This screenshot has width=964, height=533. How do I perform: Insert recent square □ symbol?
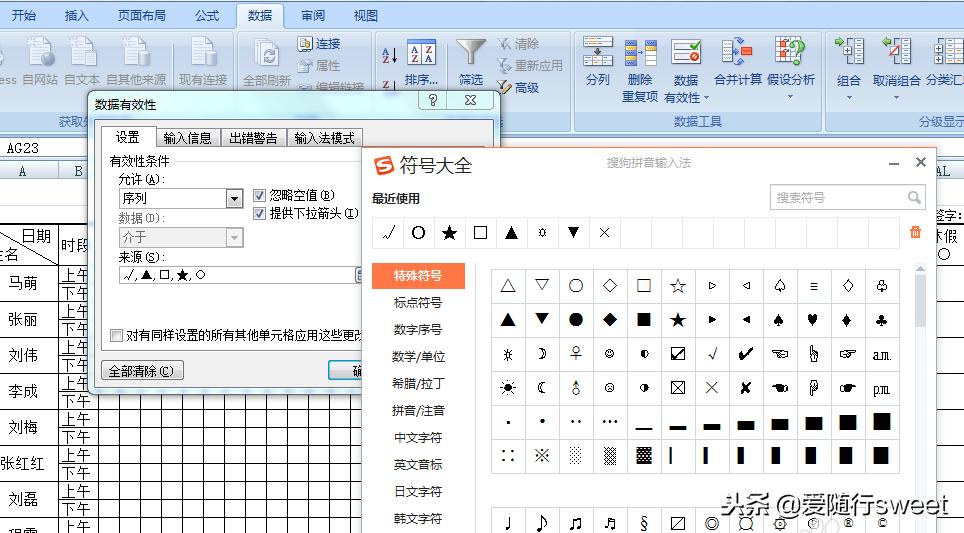click(480, 233)
